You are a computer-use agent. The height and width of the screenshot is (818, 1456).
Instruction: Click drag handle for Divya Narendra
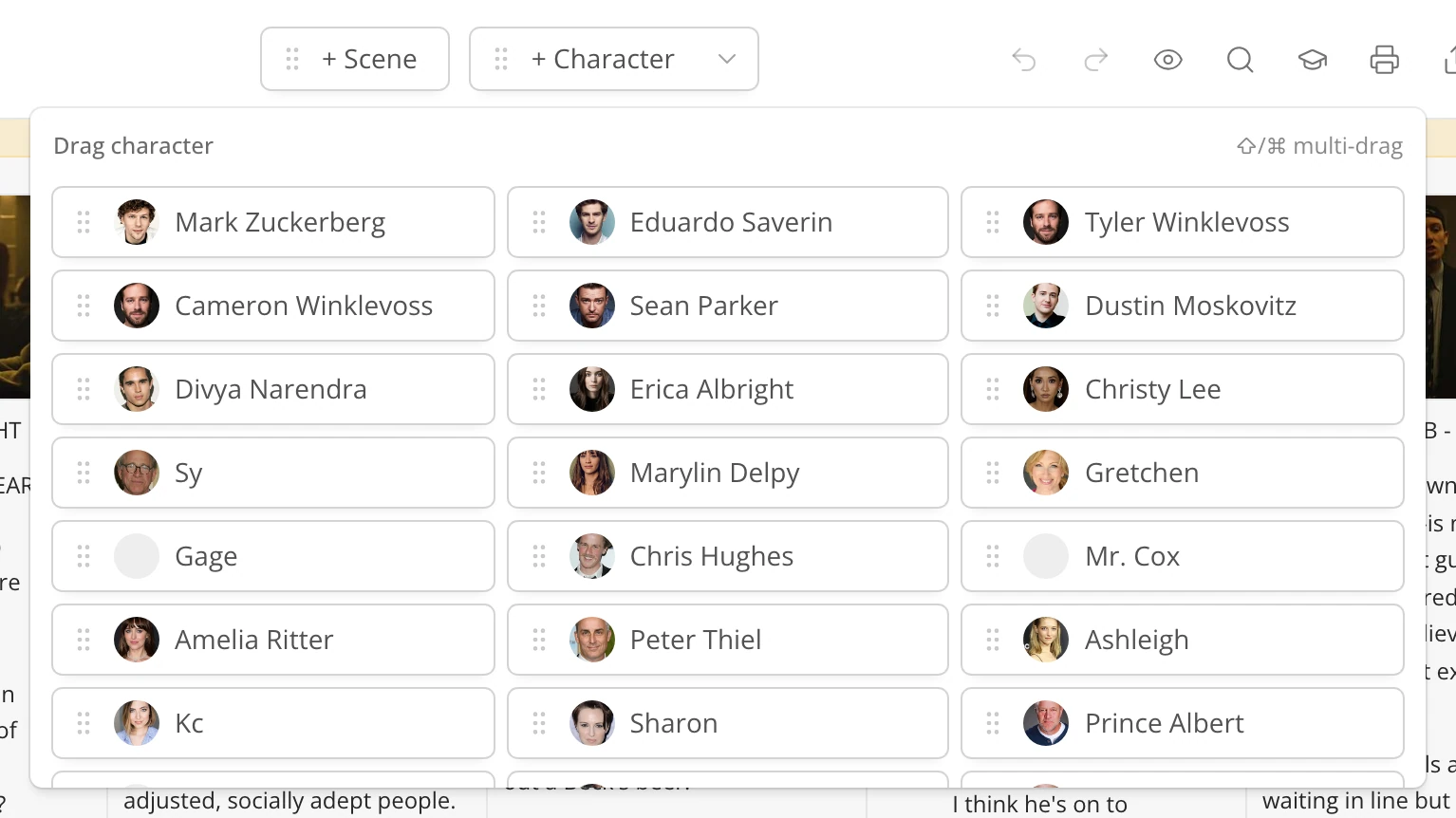pyautogui.click(x=84, y=389)
